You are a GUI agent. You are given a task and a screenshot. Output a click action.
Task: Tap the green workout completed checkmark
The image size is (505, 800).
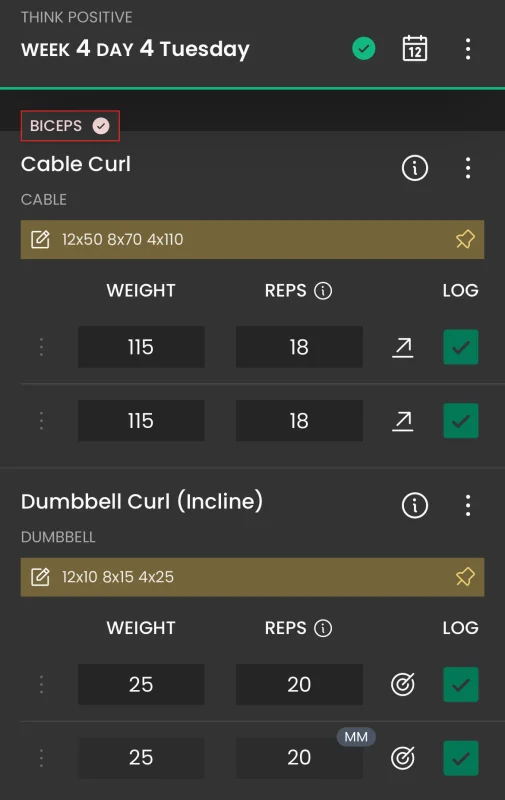(364, 49)
